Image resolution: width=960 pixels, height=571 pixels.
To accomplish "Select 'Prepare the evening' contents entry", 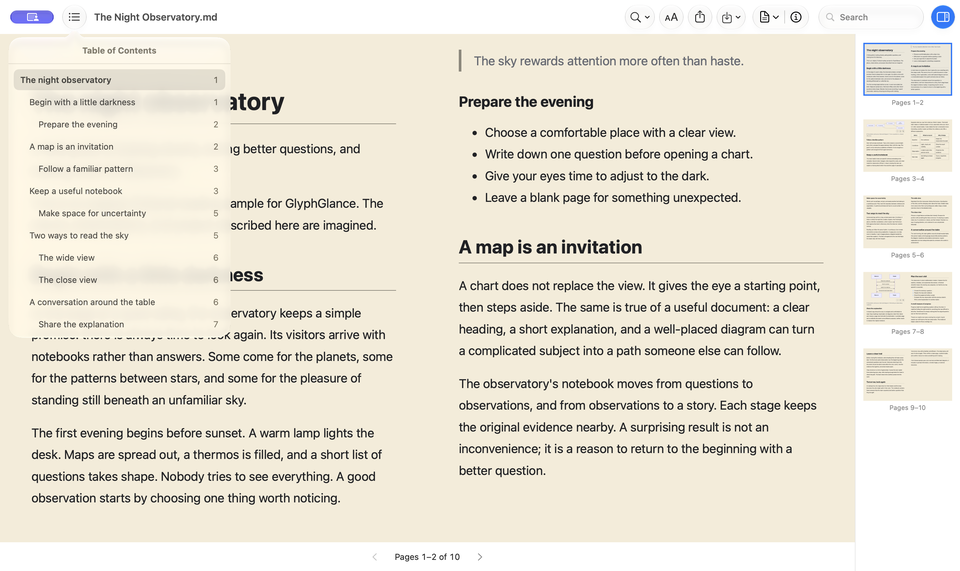I will pyautogui.click(x=119, y=124).
